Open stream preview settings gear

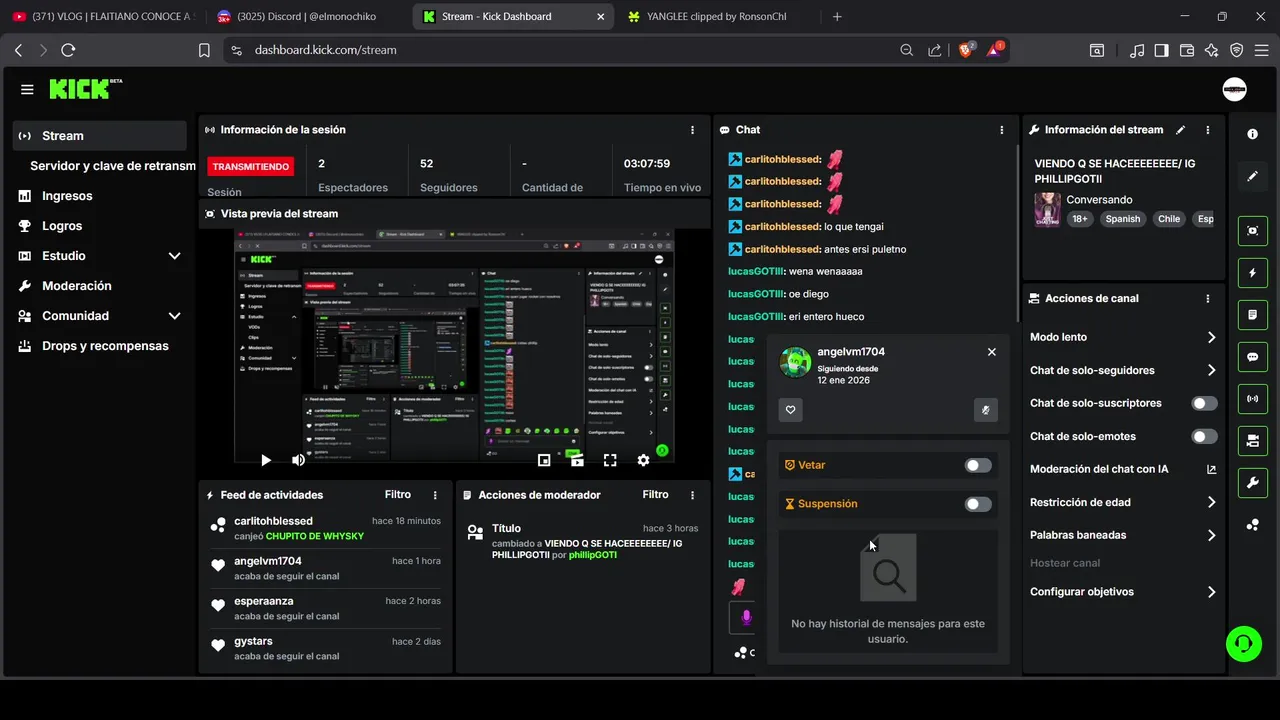643,460
